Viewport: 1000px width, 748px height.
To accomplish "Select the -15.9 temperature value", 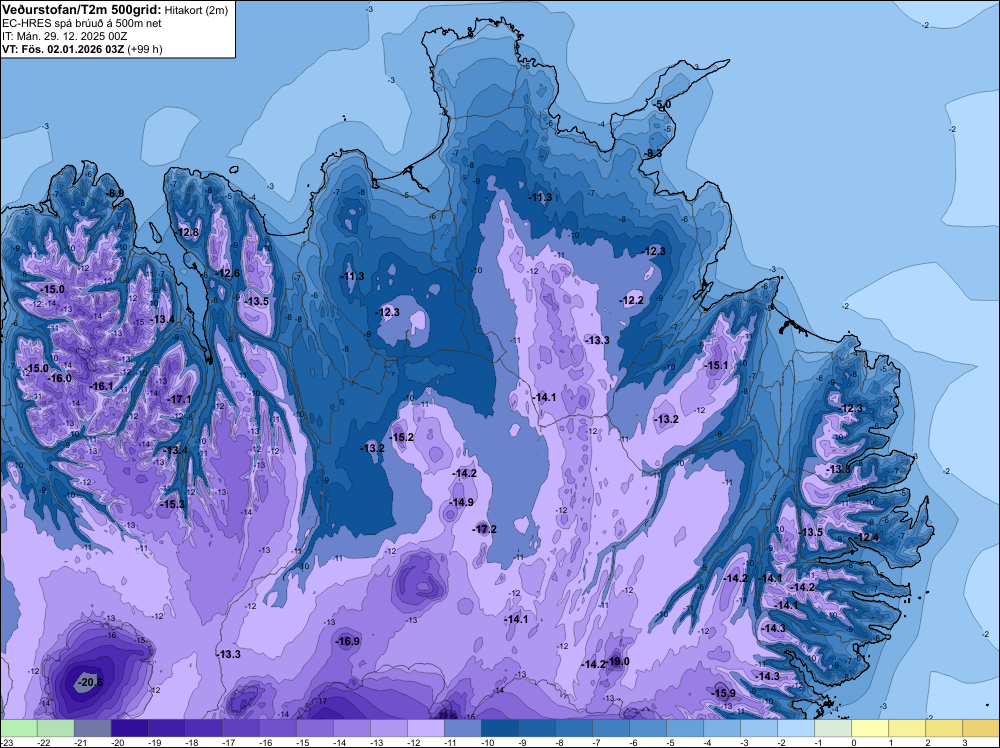I will (723, 693).
